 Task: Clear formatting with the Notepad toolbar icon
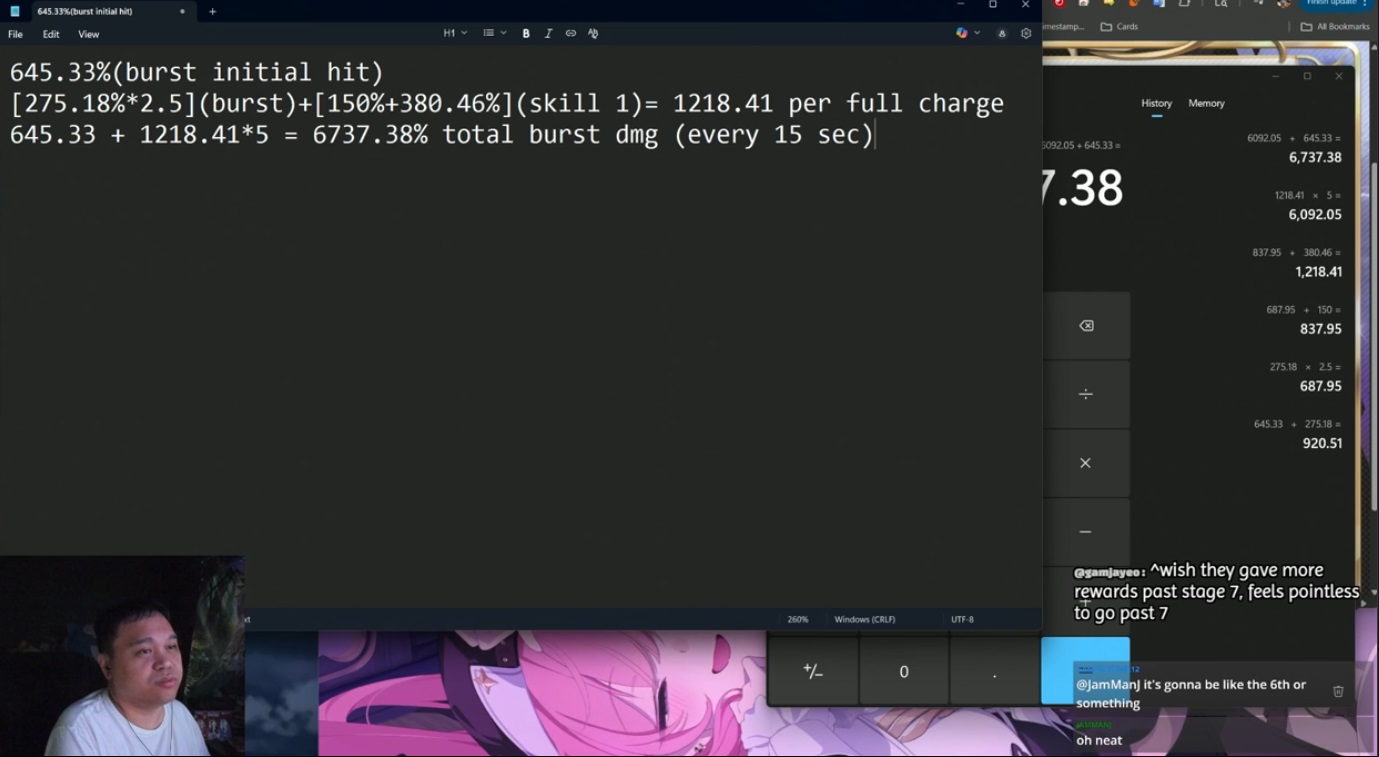click(x=593, y=33)
